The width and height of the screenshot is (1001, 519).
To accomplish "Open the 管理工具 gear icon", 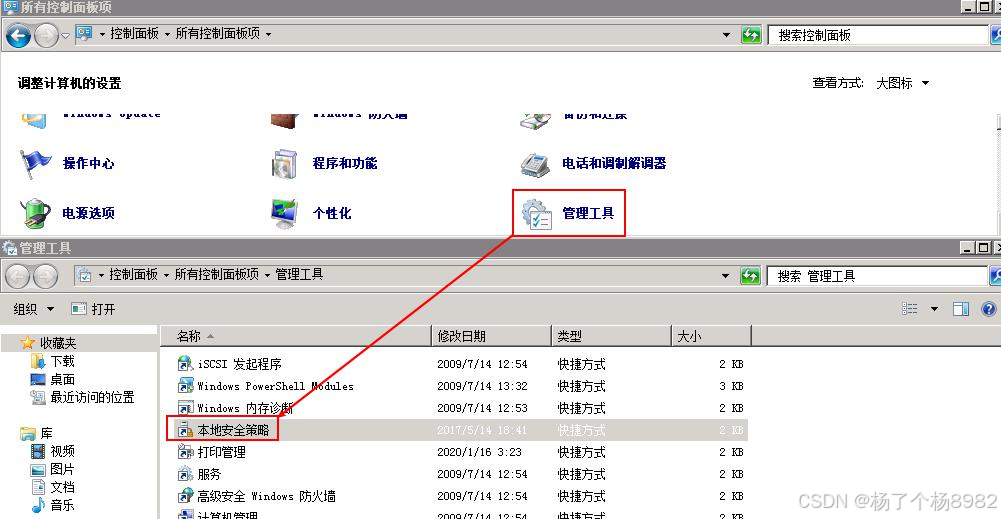I will point(537,214).
